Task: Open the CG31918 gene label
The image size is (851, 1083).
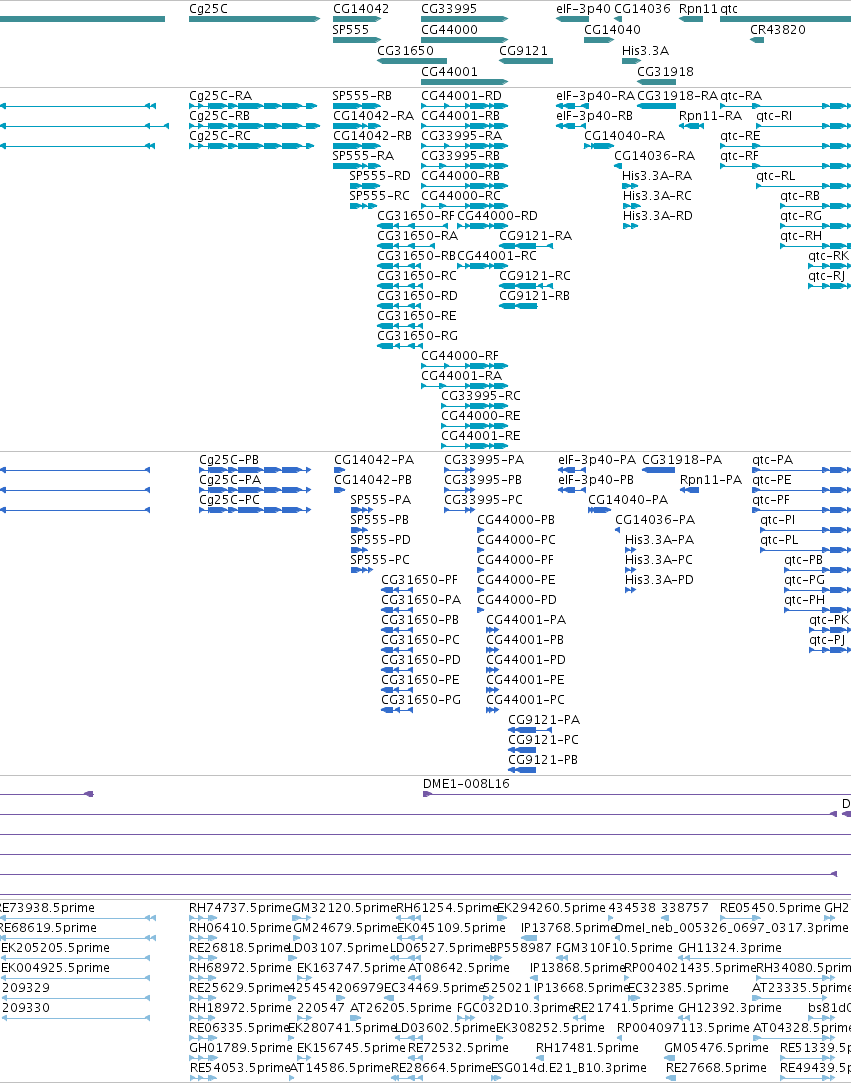Action: [x=665, y=71]
